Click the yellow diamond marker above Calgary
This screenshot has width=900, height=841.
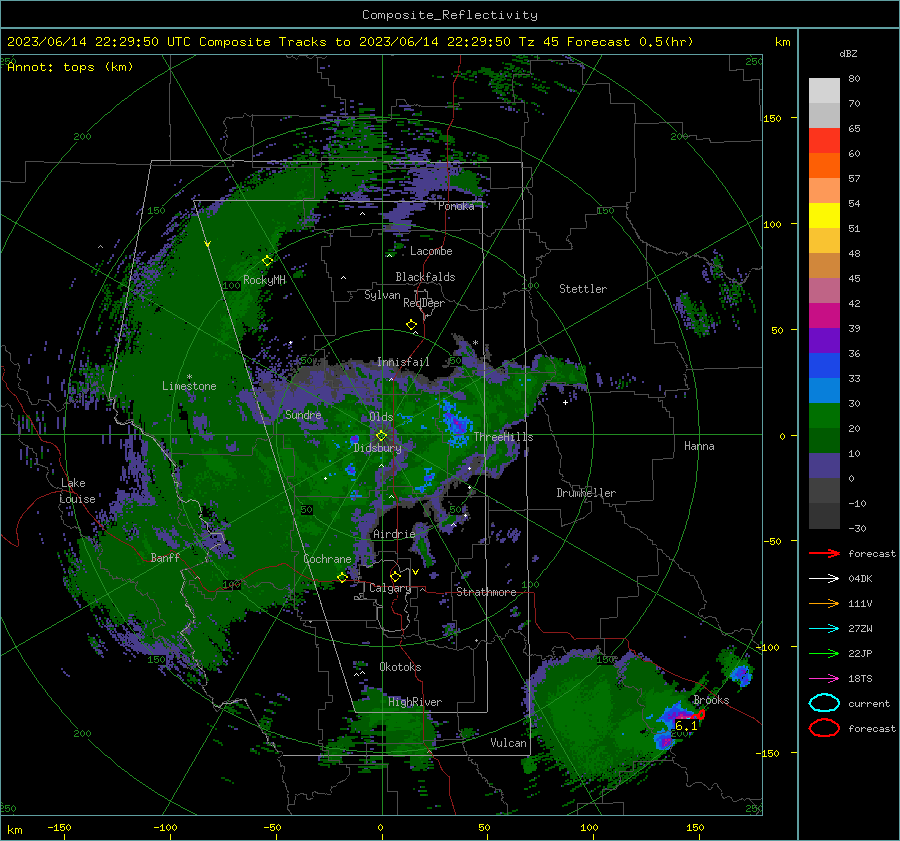395,576
